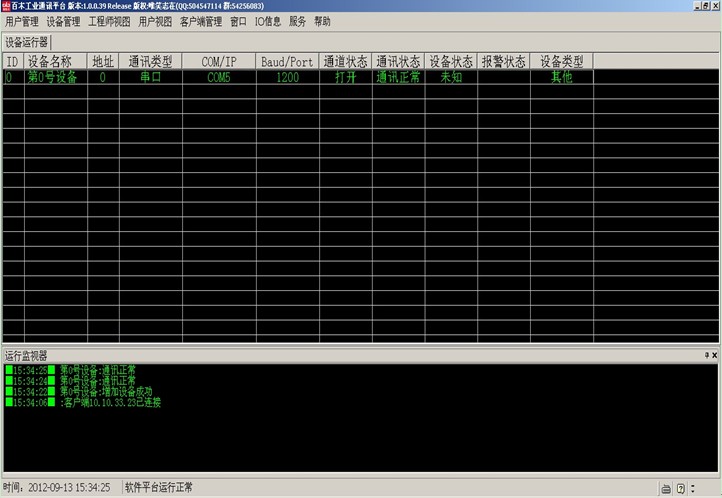This screenshot has width=722, height=498.
Task: Click the 打开 channel status cell
Action: [x=345, y=77]
